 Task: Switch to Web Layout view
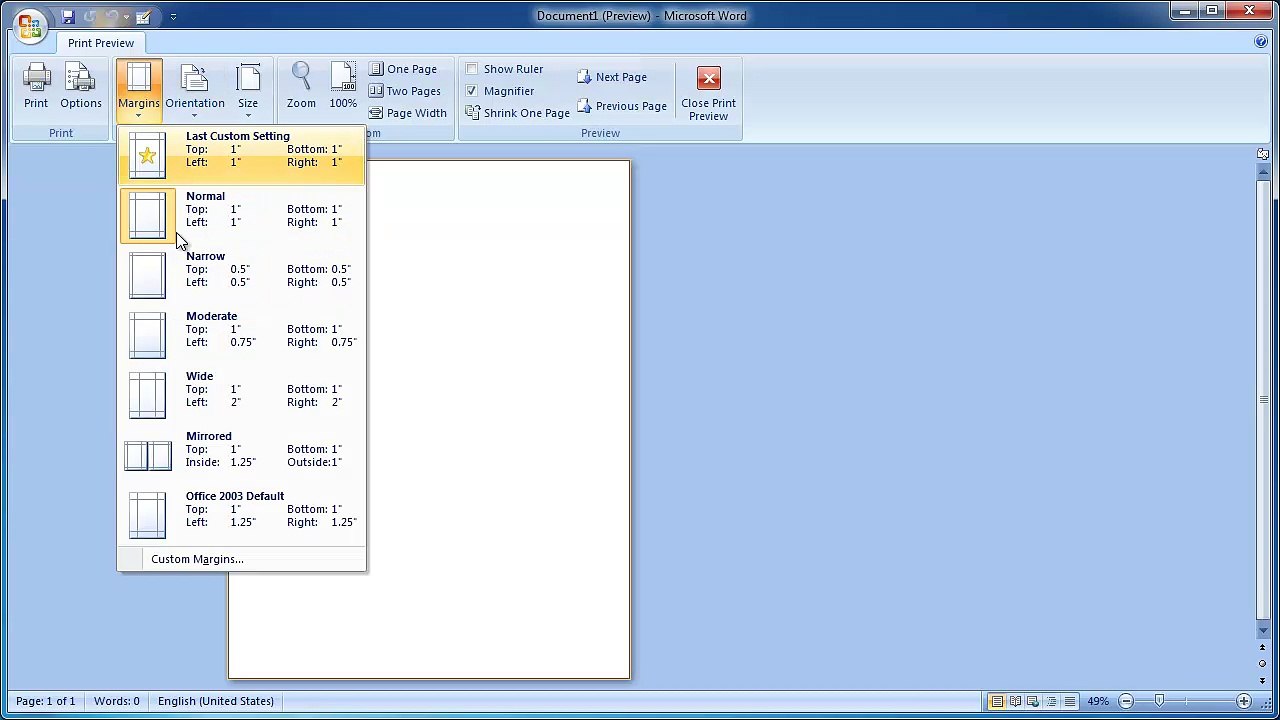click(1033, 701)
